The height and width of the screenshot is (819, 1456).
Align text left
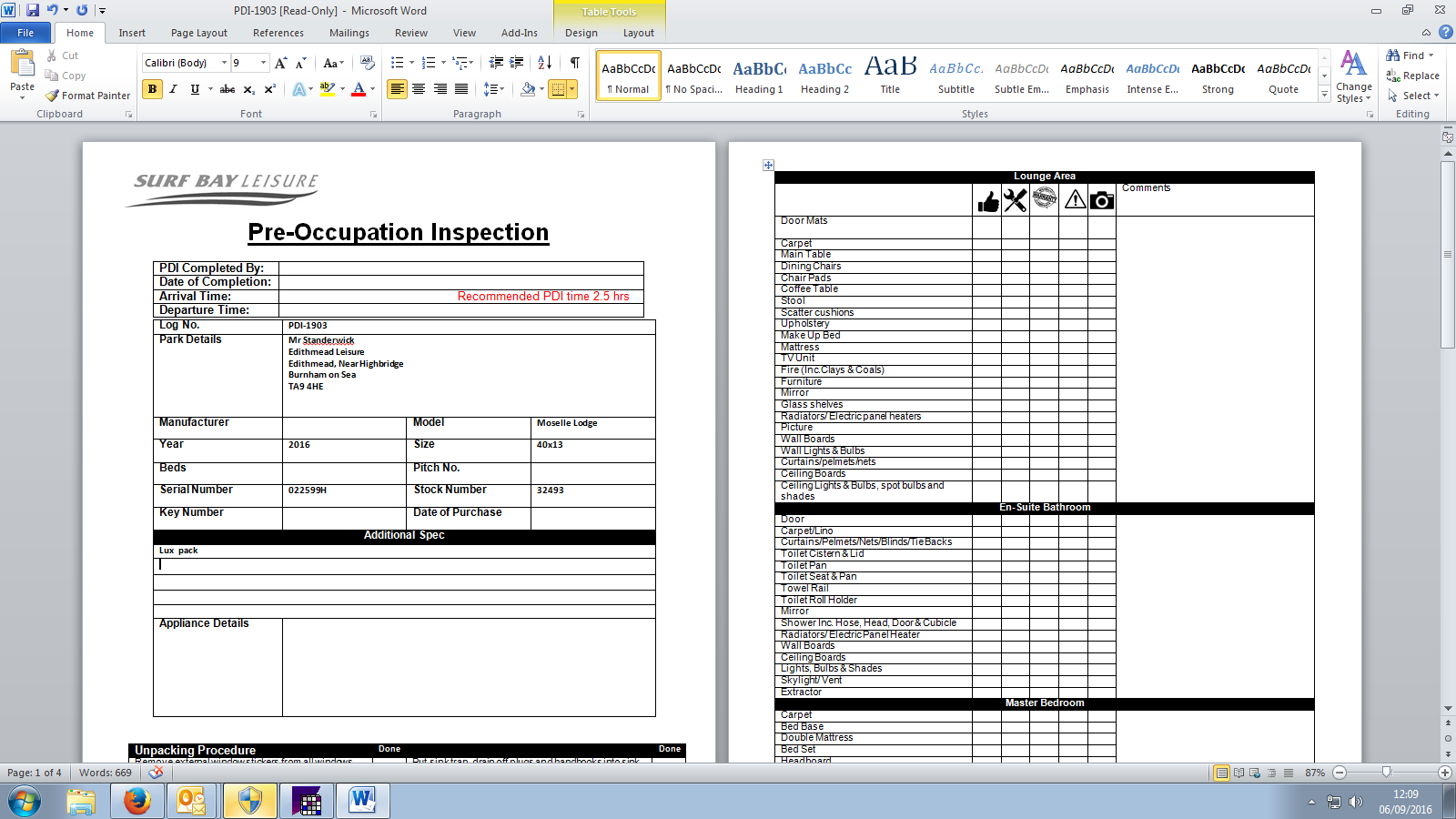(x=397, y=89)
